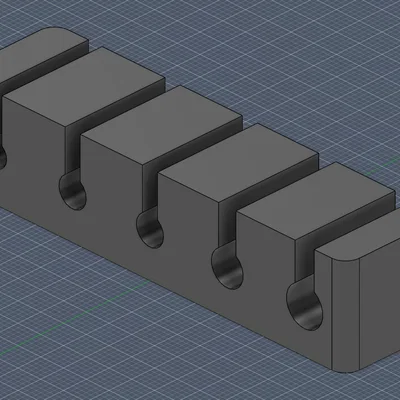Select the rightmost circular cable hole on model
Screen dimensions: 400x400
point(305,307)
